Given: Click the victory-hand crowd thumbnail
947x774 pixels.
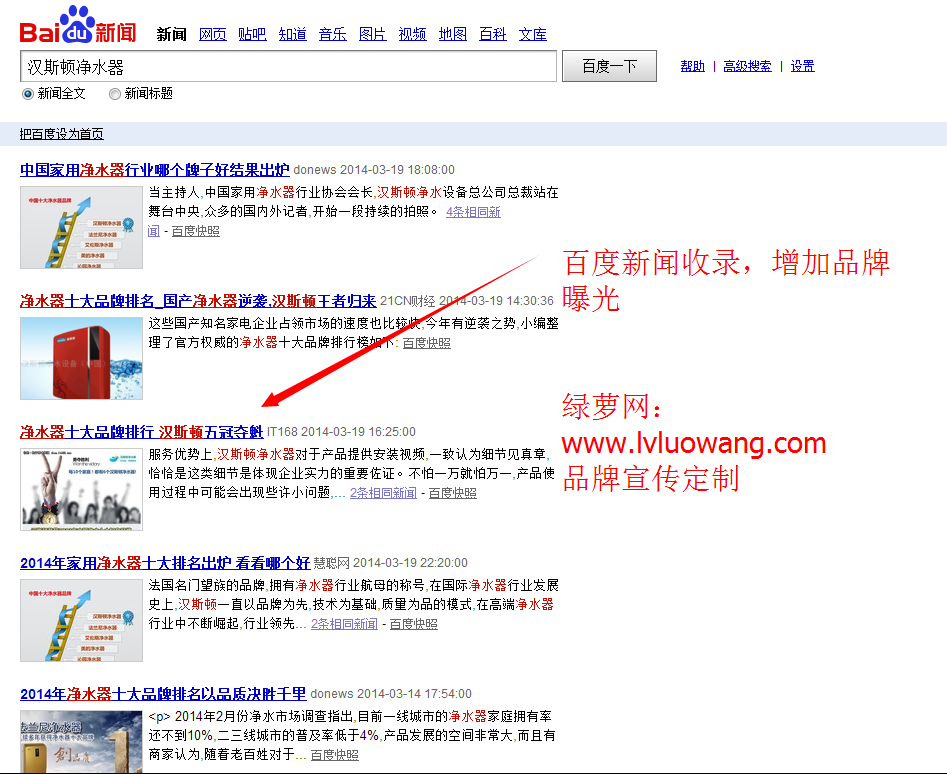Looking at the screenshot, I should tap(82, 490).
